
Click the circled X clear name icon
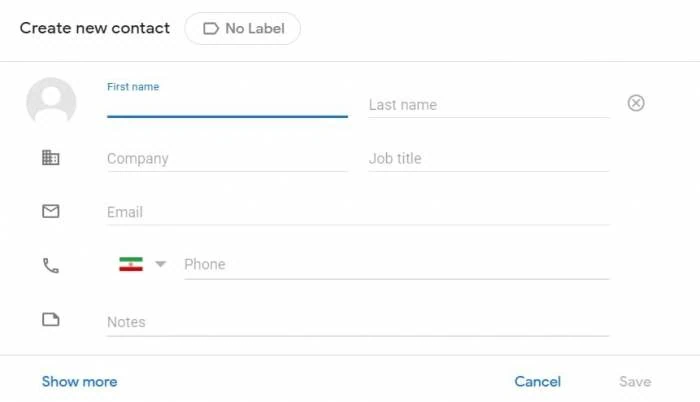636,103
